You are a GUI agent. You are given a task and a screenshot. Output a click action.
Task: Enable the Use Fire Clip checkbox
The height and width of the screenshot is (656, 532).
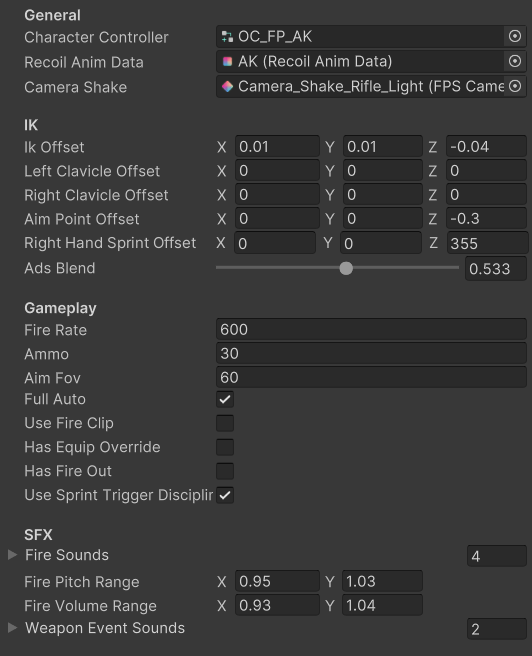[225, 423]
